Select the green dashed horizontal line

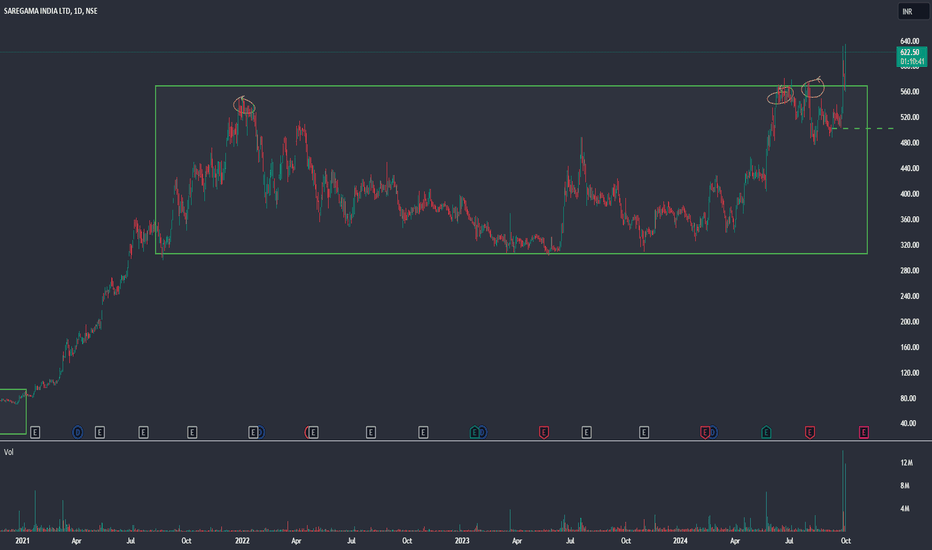pos(862,128)
